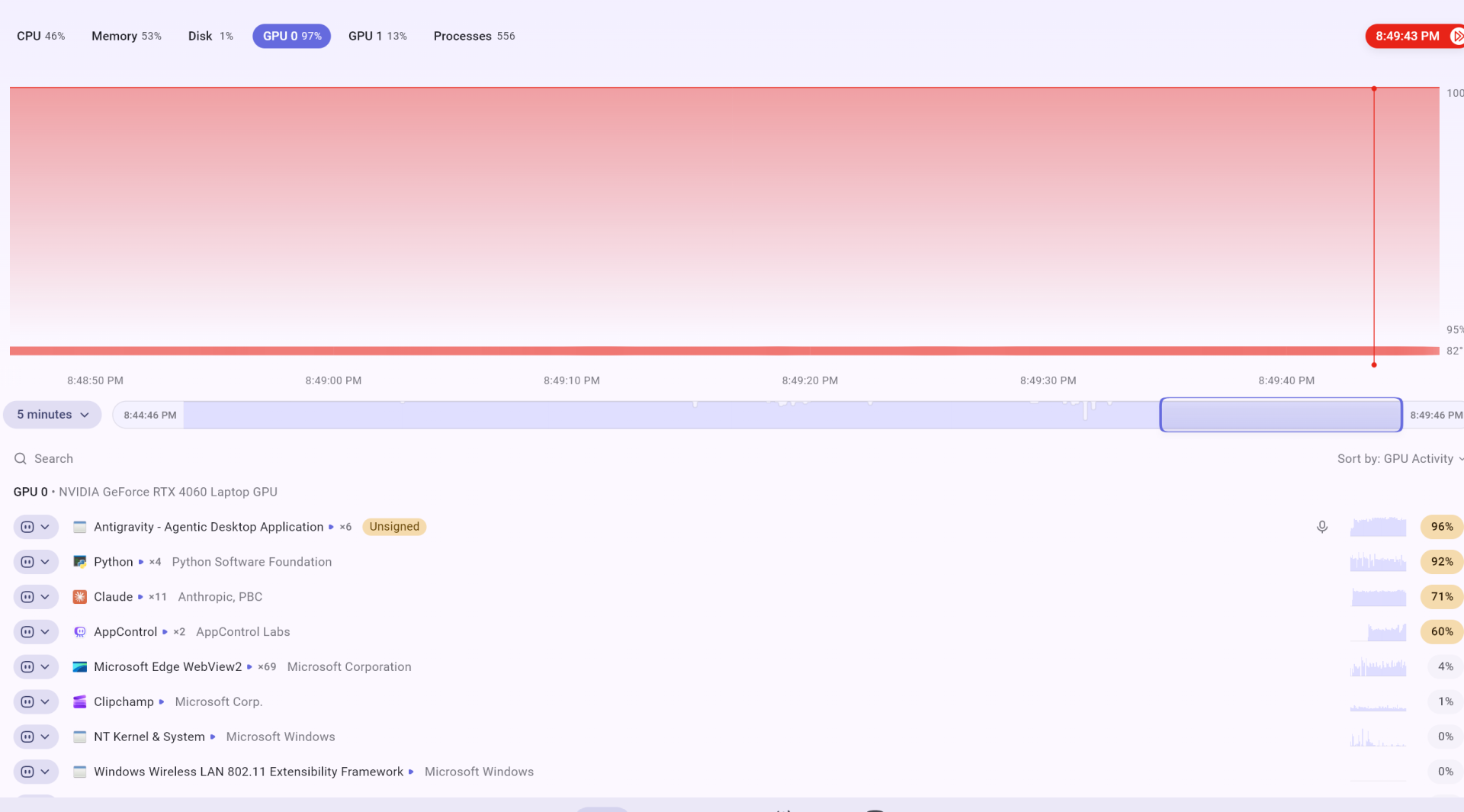Click the 1% value for Clipchamp
1464x812 pixels.
(x=1445, y=702)
